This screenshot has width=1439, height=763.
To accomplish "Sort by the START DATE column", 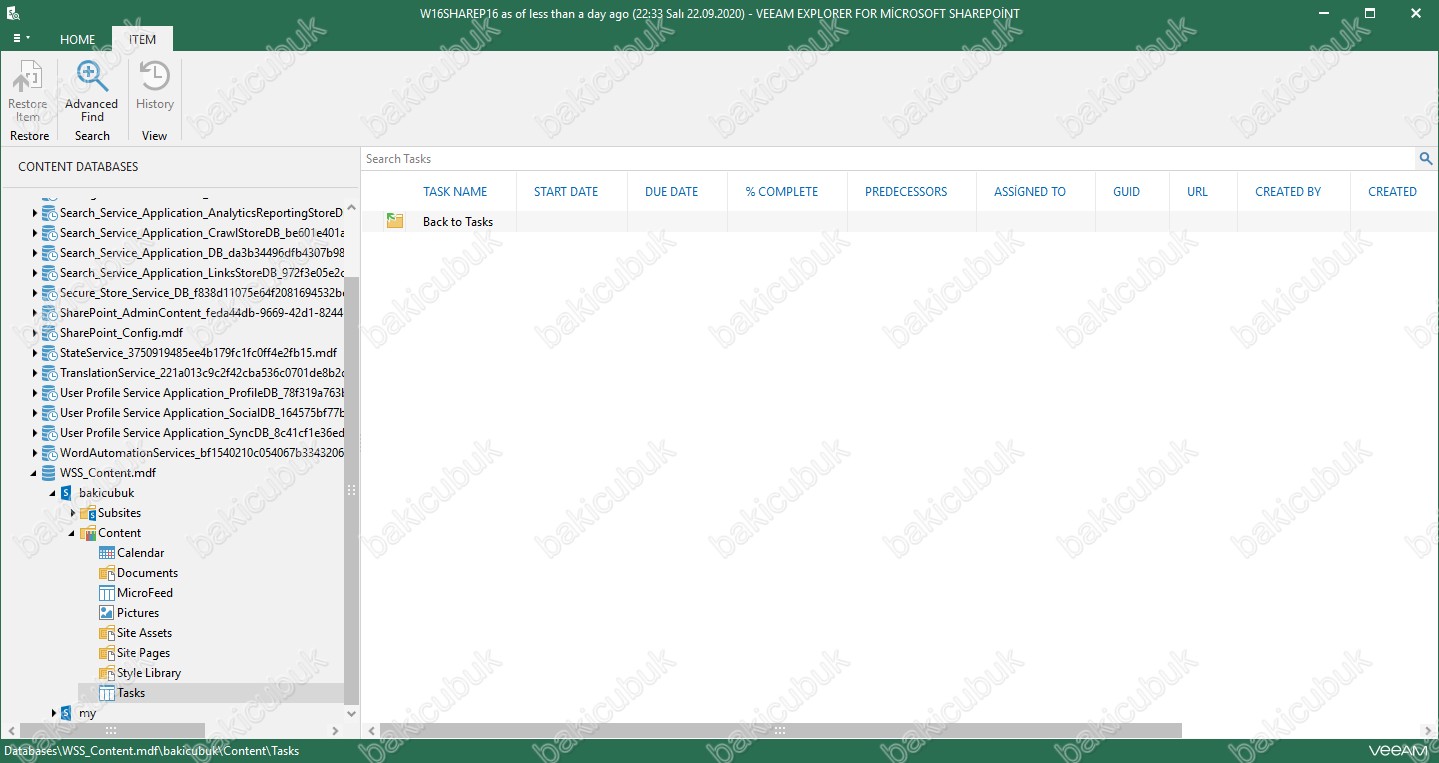I will 566,192.
